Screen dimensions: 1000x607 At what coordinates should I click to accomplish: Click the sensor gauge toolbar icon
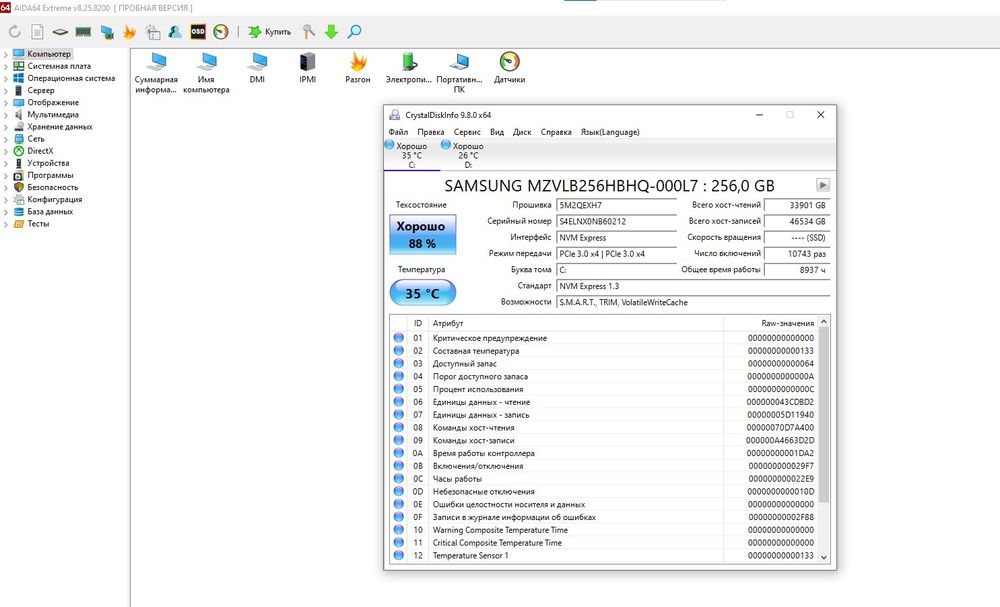(x=221, y=31)
